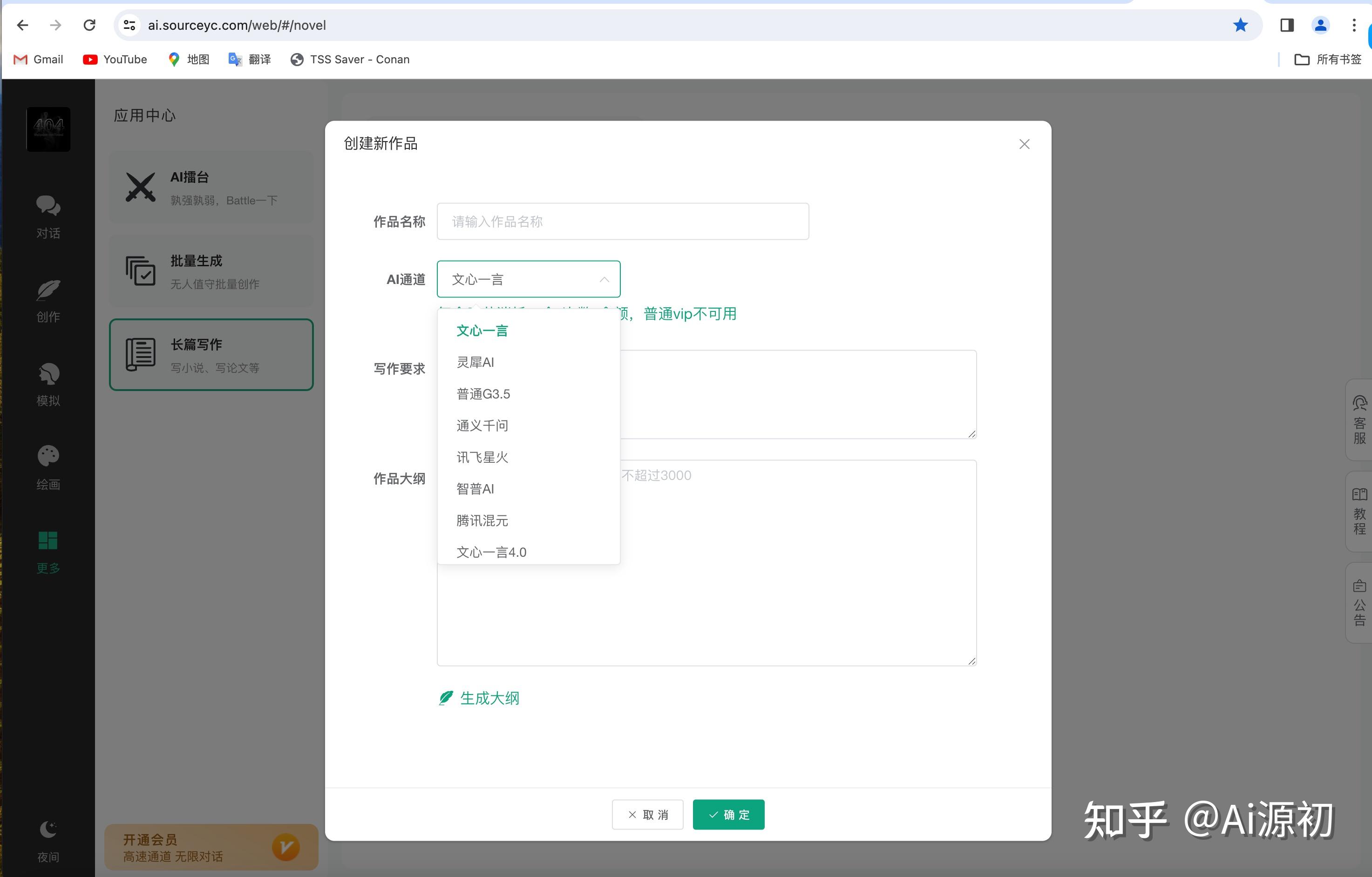Screen dimensions: 1372x877
Task: Open 公告 announcements side tab
Action: click(x=1359, y=602)
